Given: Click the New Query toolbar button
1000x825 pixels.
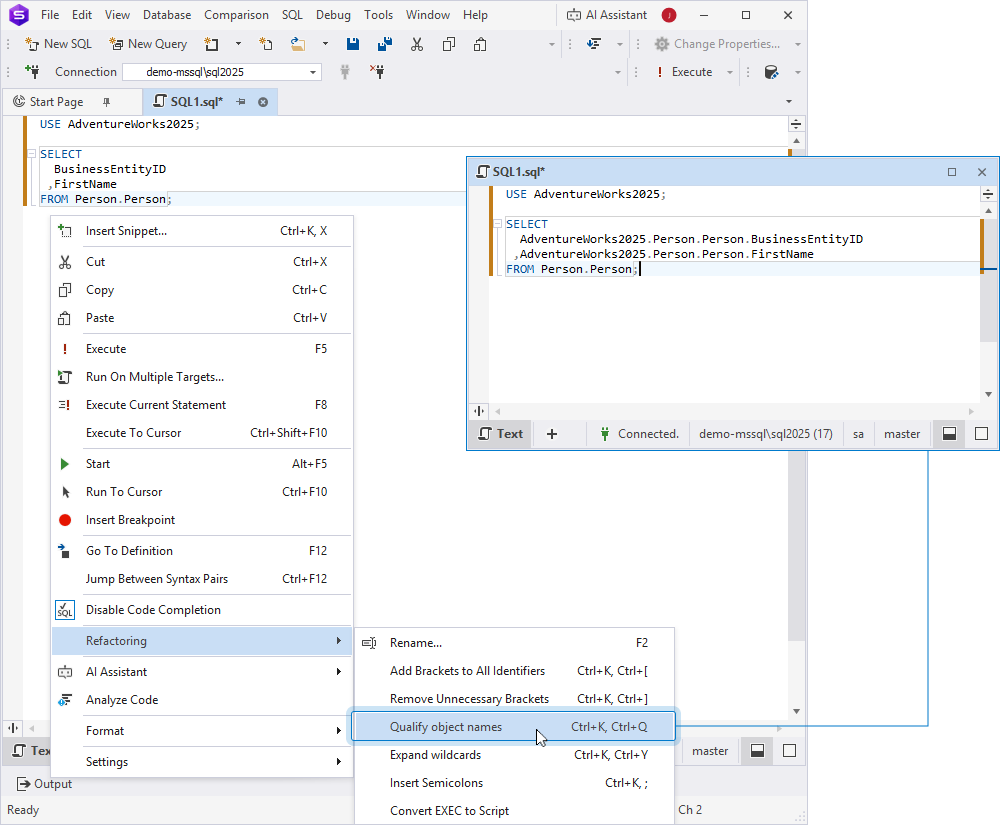Looking at the screenshot, I should 148,44.
